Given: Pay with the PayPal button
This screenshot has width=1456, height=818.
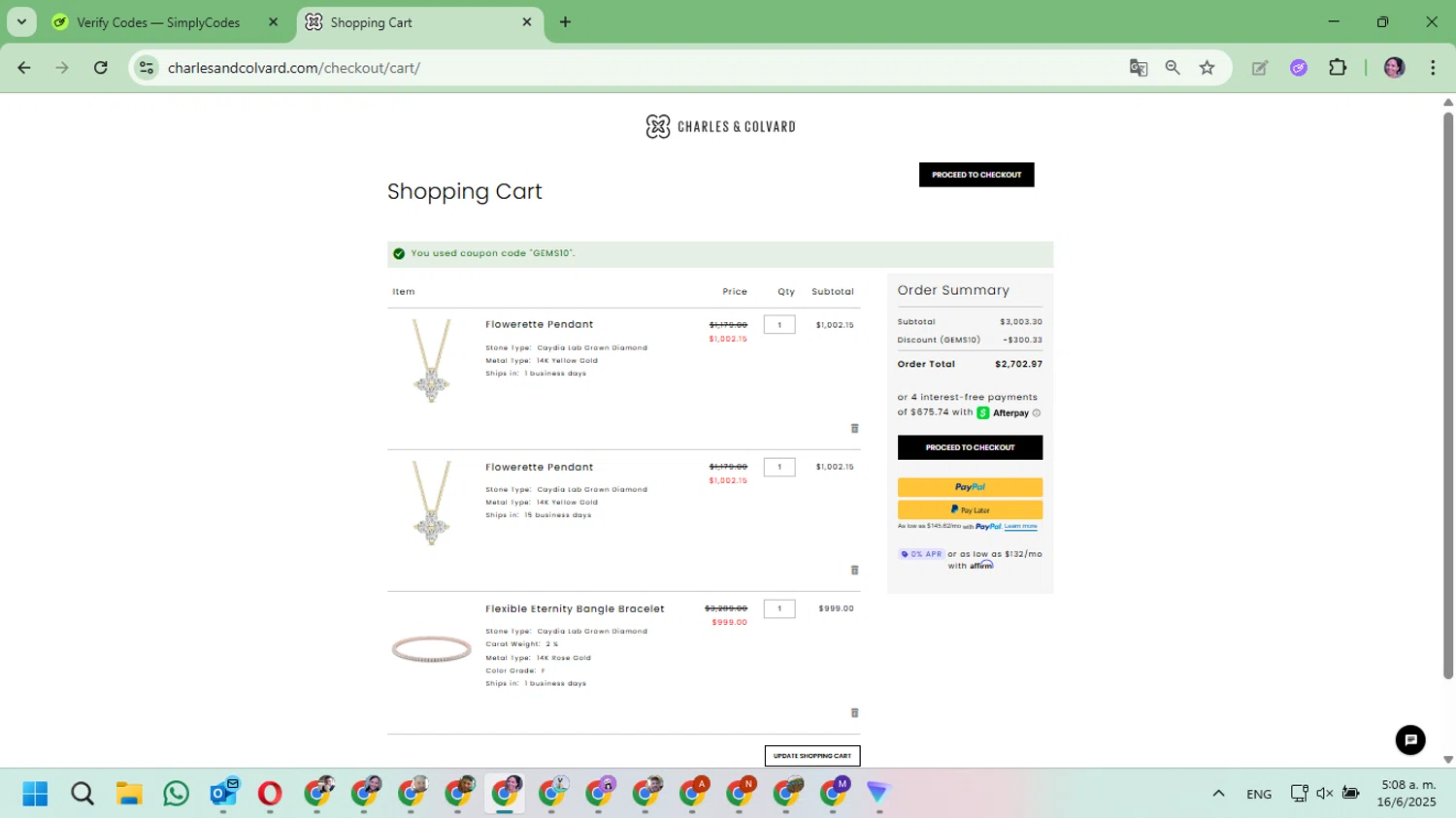Looking at the screenshot, I should [x=970, y=487].
